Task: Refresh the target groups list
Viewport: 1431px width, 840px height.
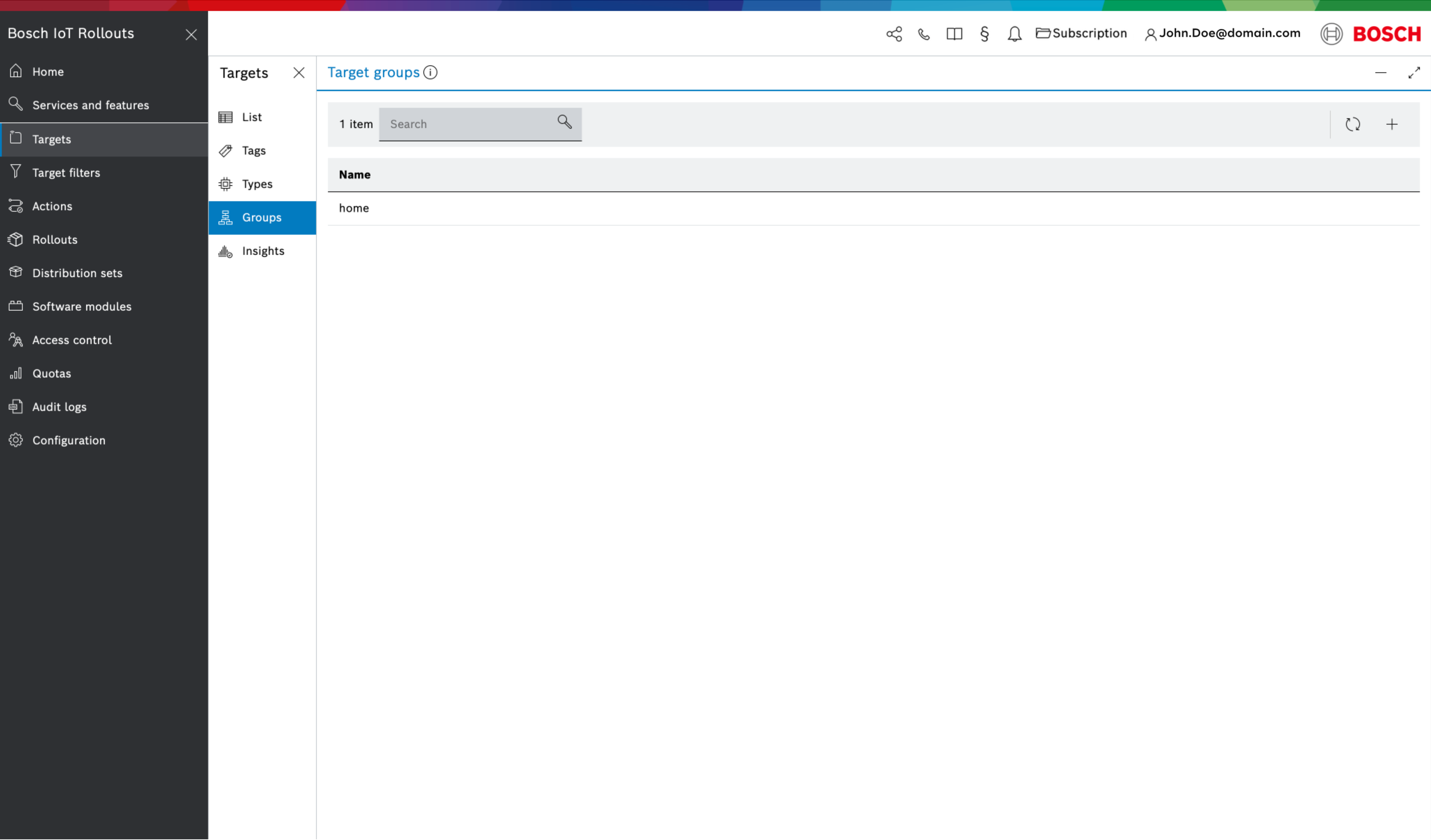Action: pyautogui.click(x=1353, y=124)
